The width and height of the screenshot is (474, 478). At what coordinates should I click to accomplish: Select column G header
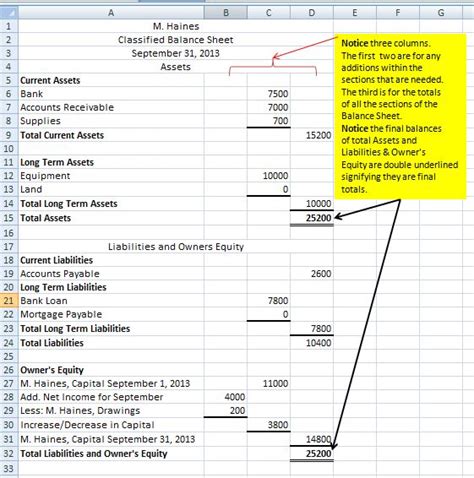(441, 13)
